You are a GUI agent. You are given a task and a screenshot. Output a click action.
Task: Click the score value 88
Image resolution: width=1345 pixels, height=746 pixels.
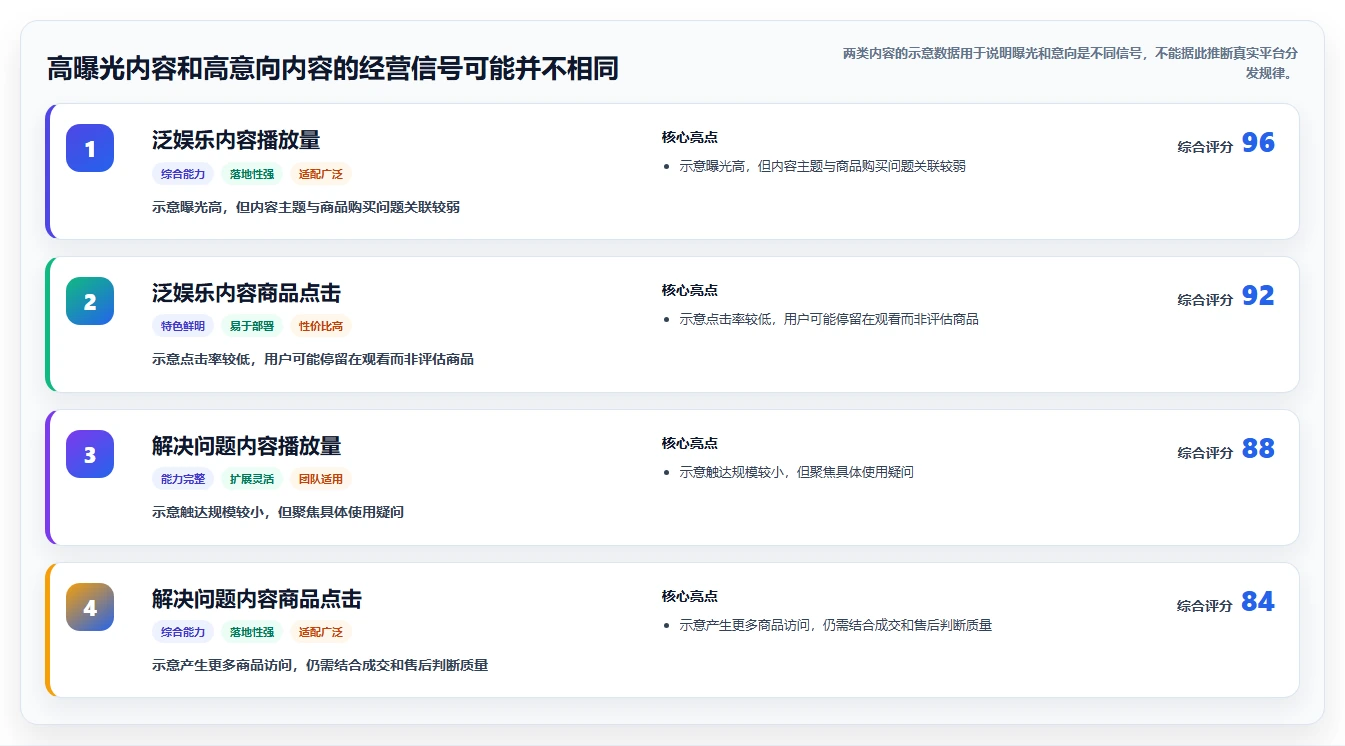[x=1258, y=449]
